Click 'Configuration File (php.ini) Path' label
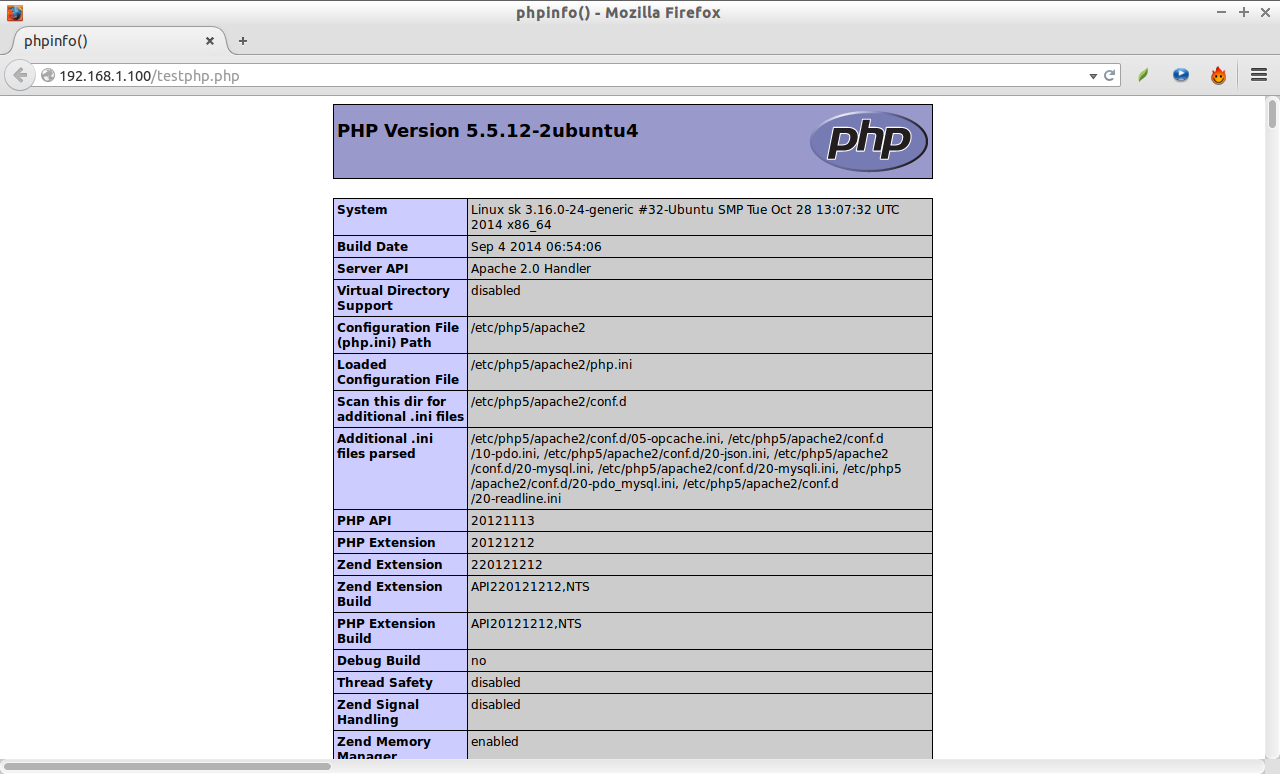 pyautogui.click(x=398, y=335)
